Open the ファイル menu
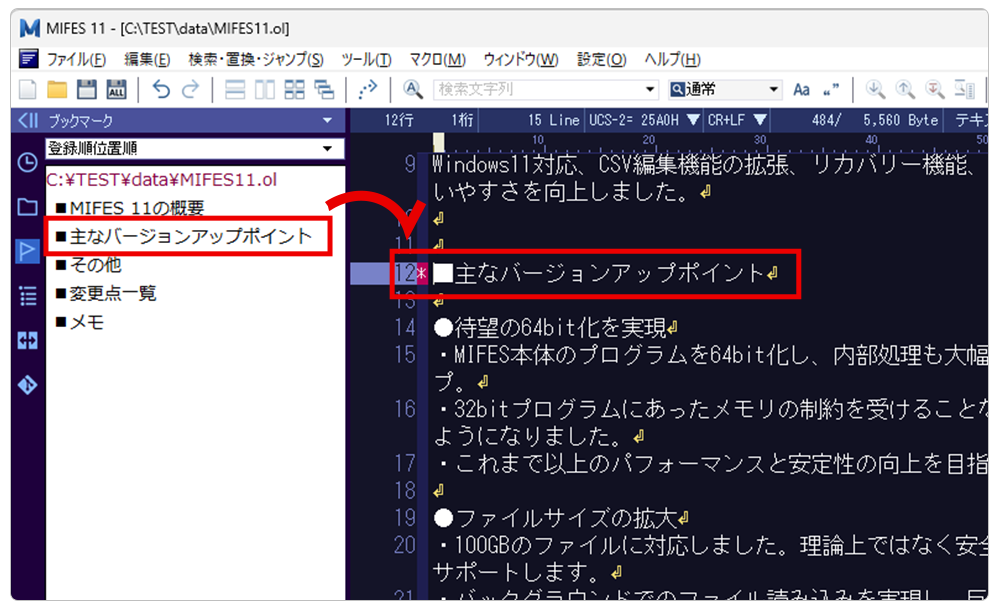The height and width of the screenshot is (615, 1000). click(75, 59)
